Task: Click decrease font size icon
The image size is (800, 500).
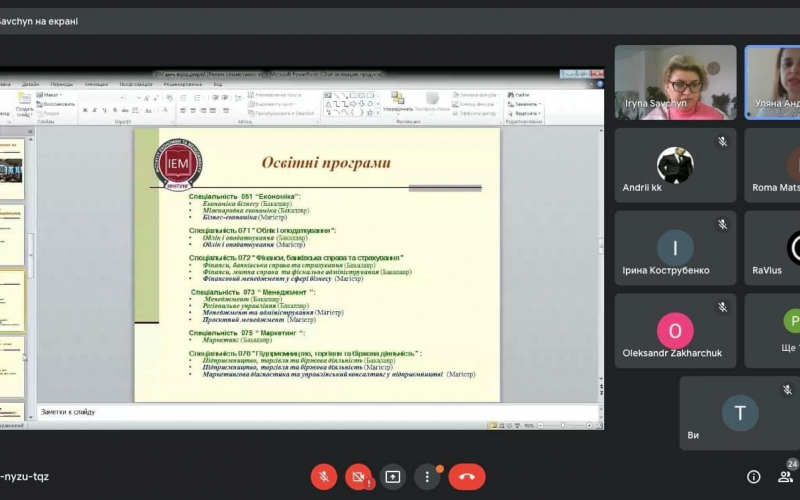Action: click(x=155, y=98)
